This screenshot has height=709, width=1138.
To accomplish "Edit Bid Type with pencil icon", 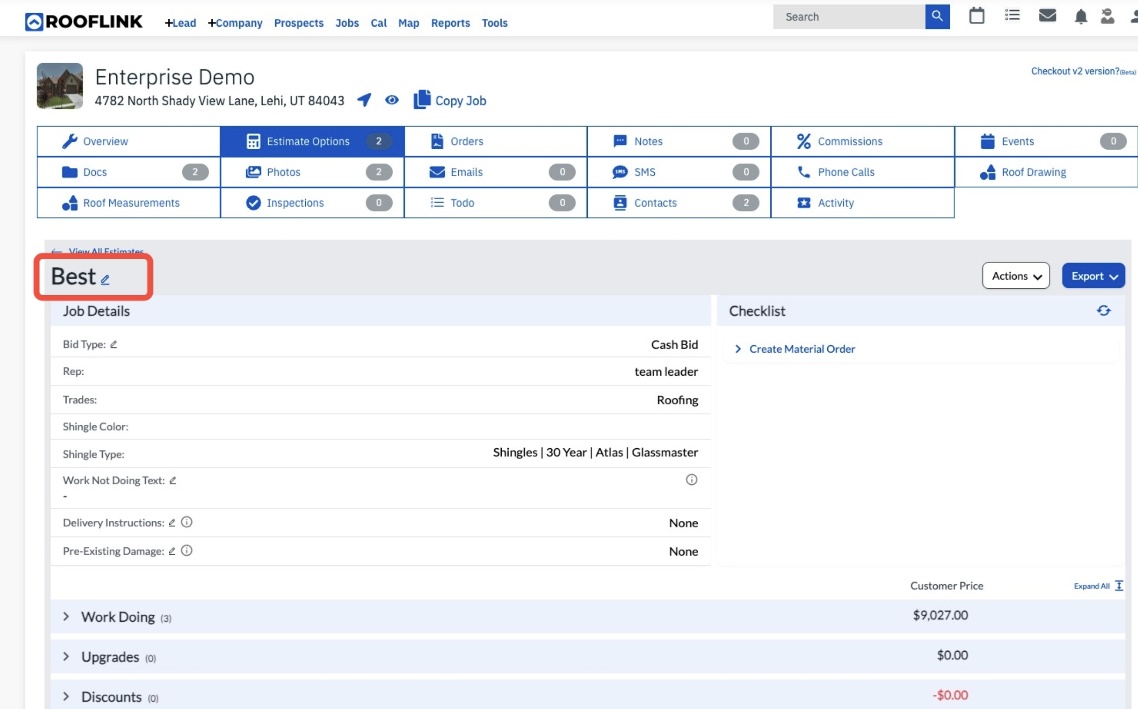I will coord(113,344).
